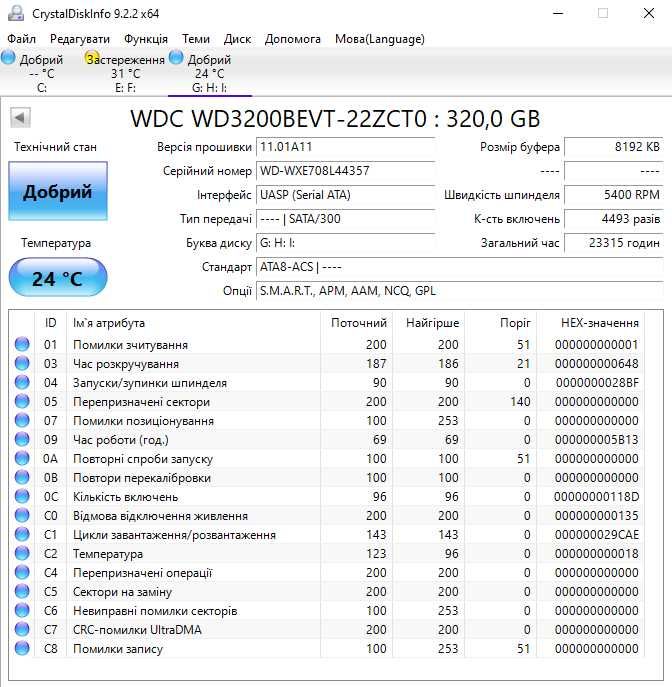Select the Помилки зчитування attribute row
This screenshot has width=672, height=687.
click(x=327, y=344)
